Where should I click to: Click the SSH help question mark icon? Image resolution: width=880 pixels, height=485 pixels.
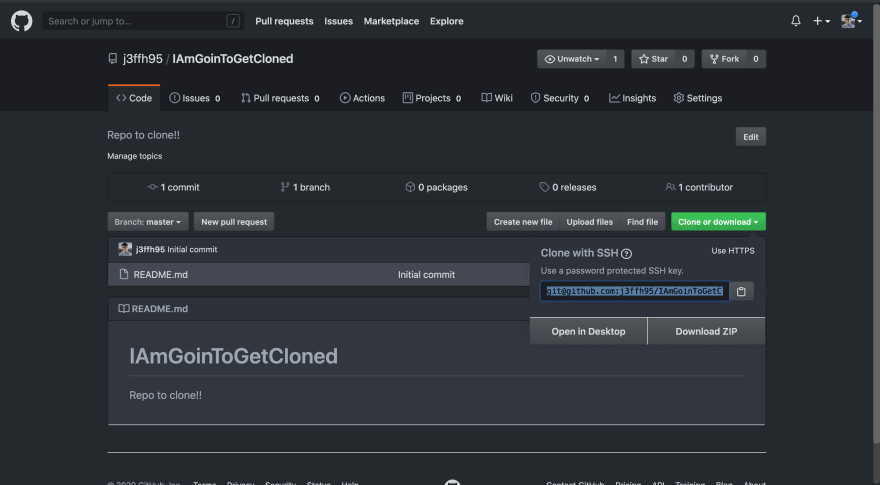point(626,254)
